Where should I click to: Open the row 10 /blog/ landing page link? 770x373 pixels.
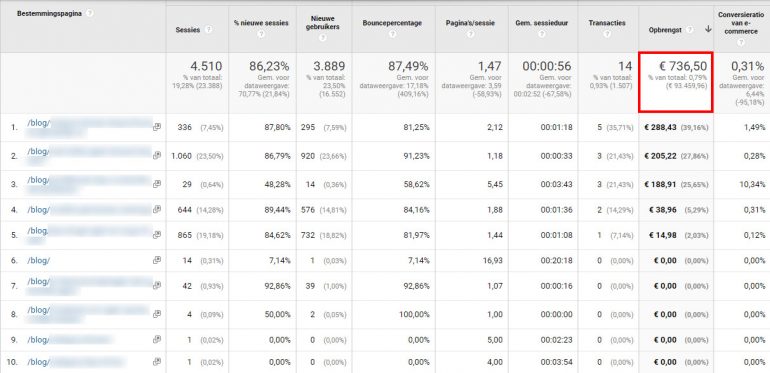coord(38,362)
